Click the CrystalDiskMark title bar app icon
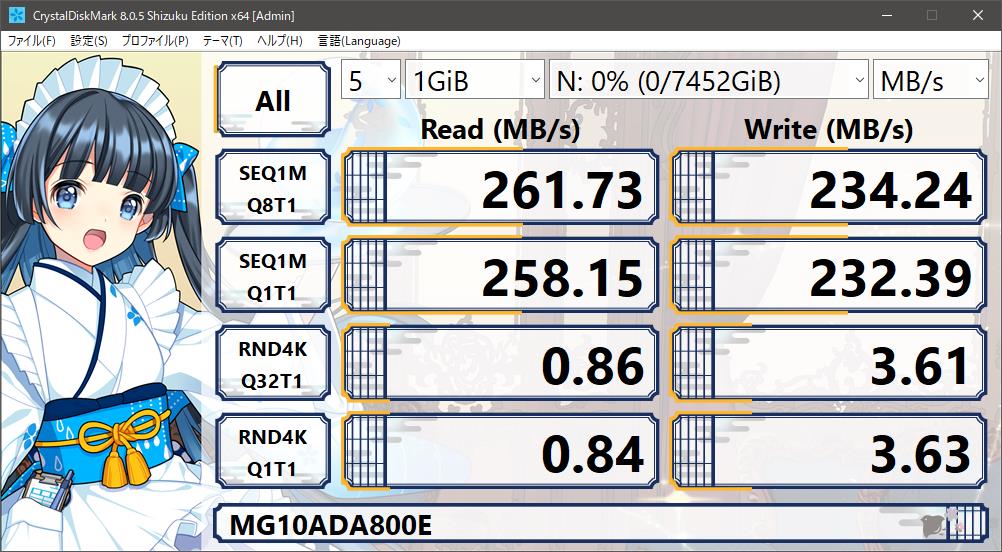Image resolution: width=1002 pixels, height=552 pixels. point(17,15)
